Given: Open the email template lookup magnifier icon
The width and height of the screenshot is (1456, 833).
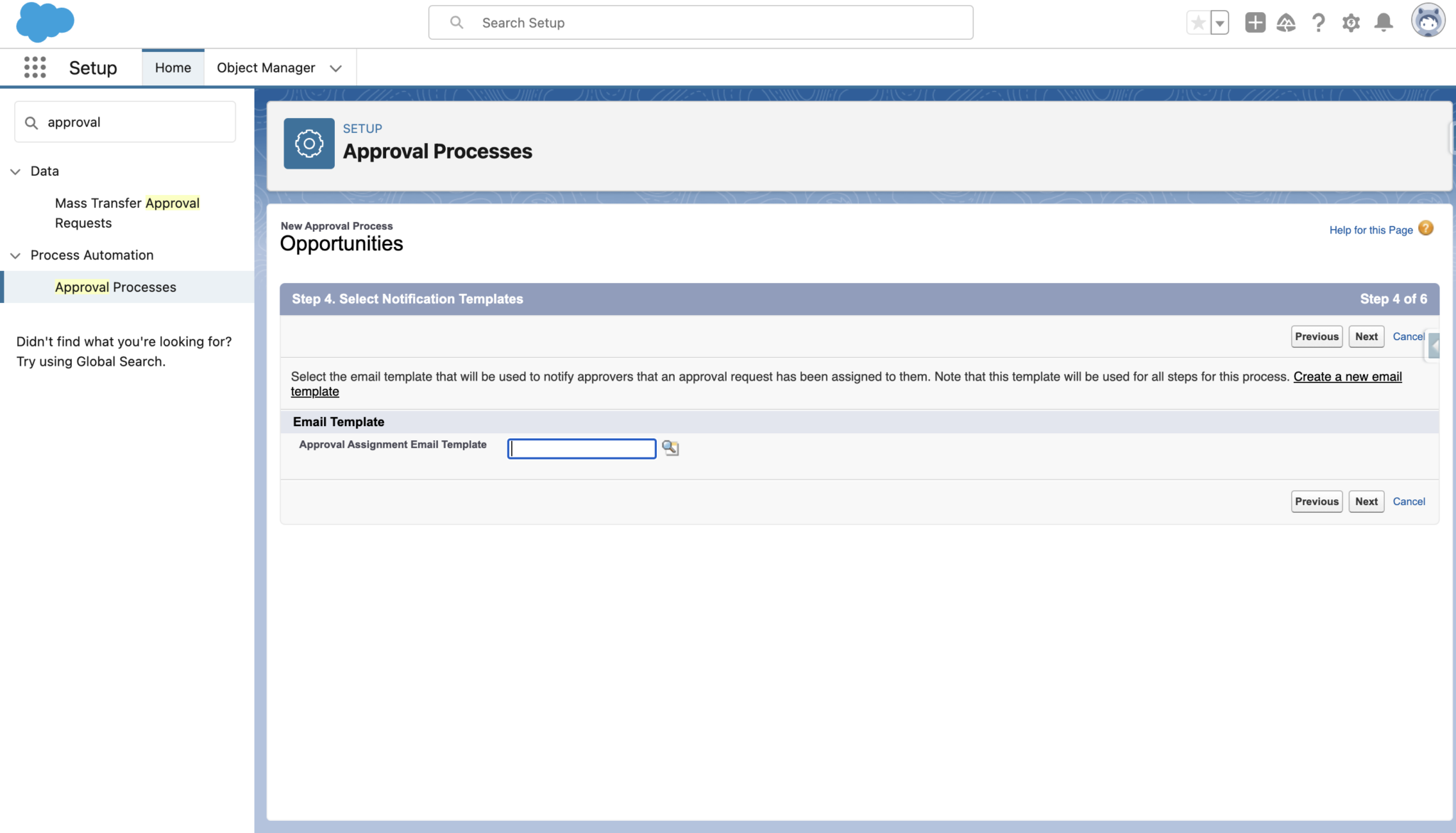Looking at the screenshot, I should tap(670, 447).
